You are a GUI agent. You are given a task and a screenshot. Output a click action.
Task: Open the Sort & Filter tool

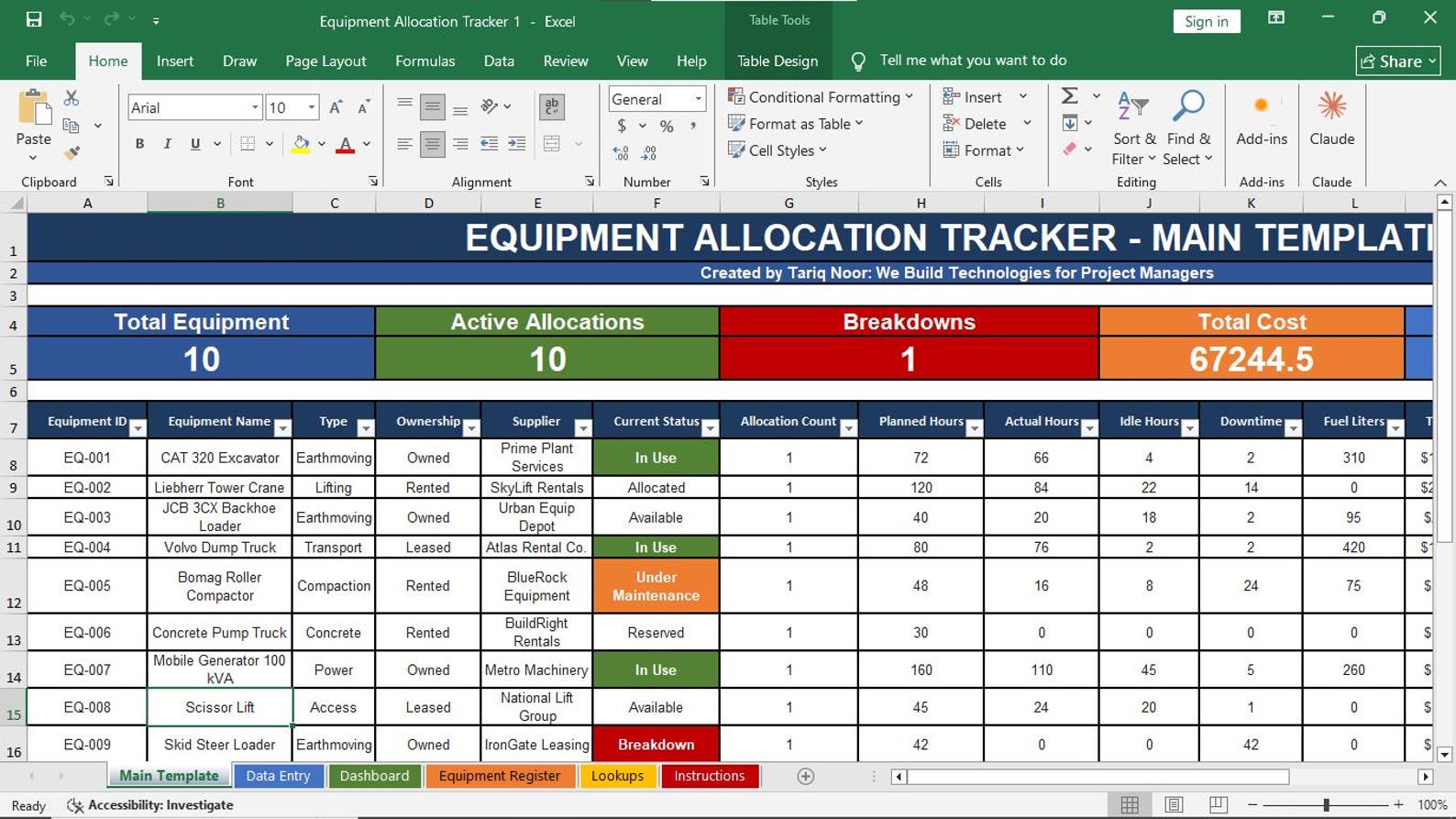click(x=1134, y=128)
